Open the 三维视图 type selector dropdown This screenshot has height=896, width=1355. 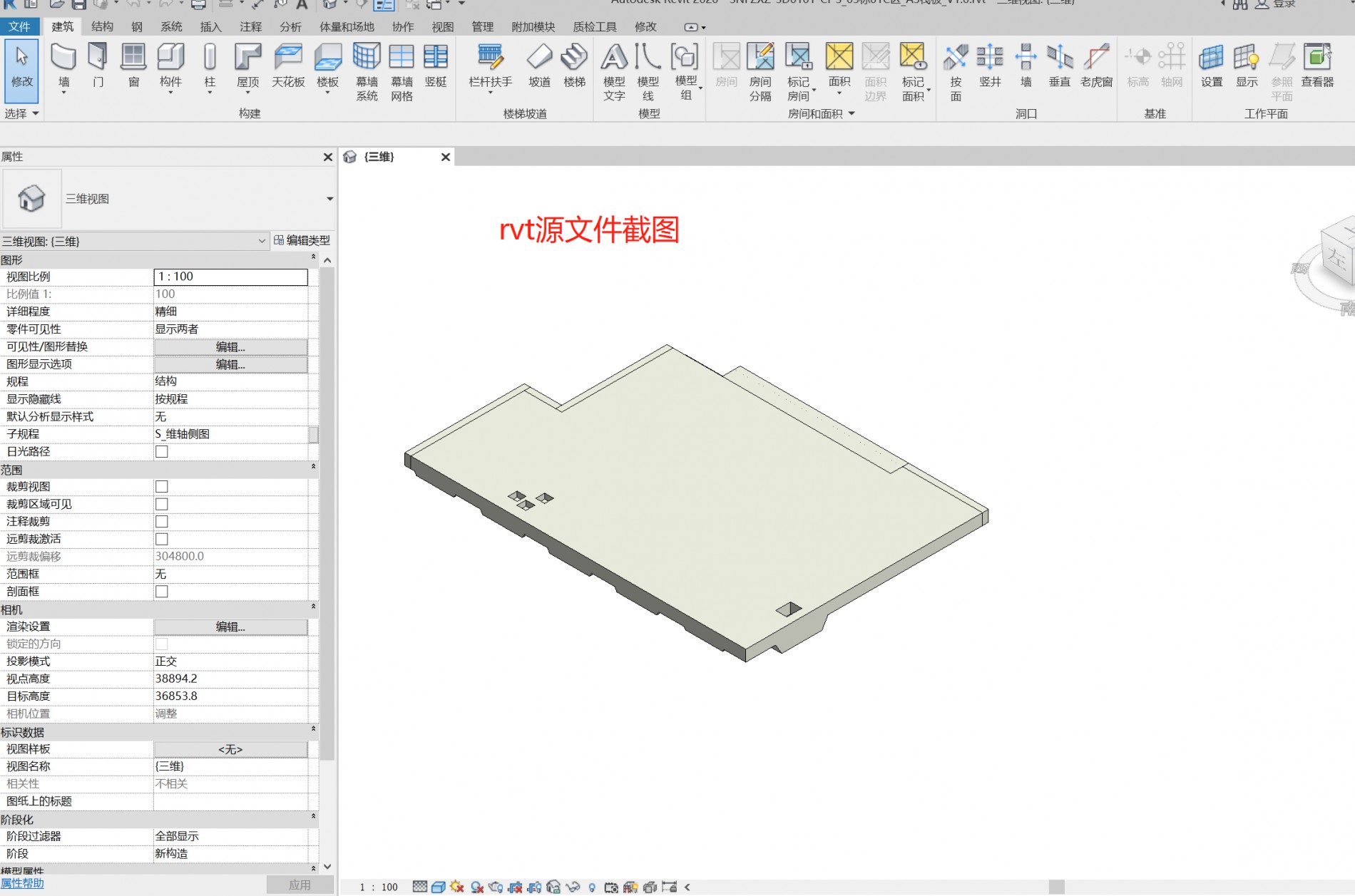[329, 199]
